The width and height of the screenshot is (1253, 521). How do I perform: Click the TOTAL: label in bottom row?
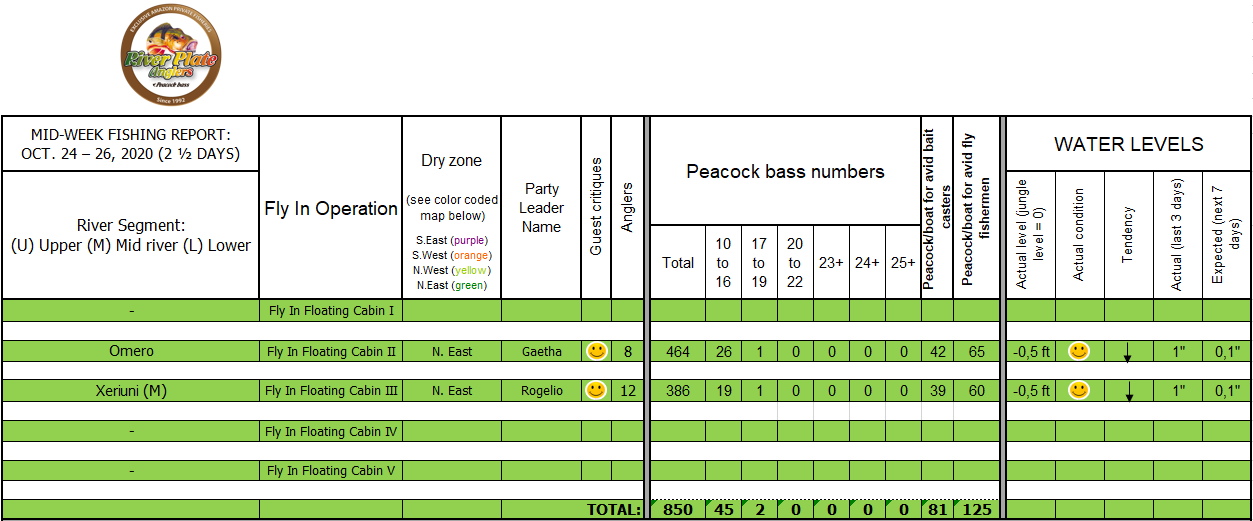[x=613, y=510]
